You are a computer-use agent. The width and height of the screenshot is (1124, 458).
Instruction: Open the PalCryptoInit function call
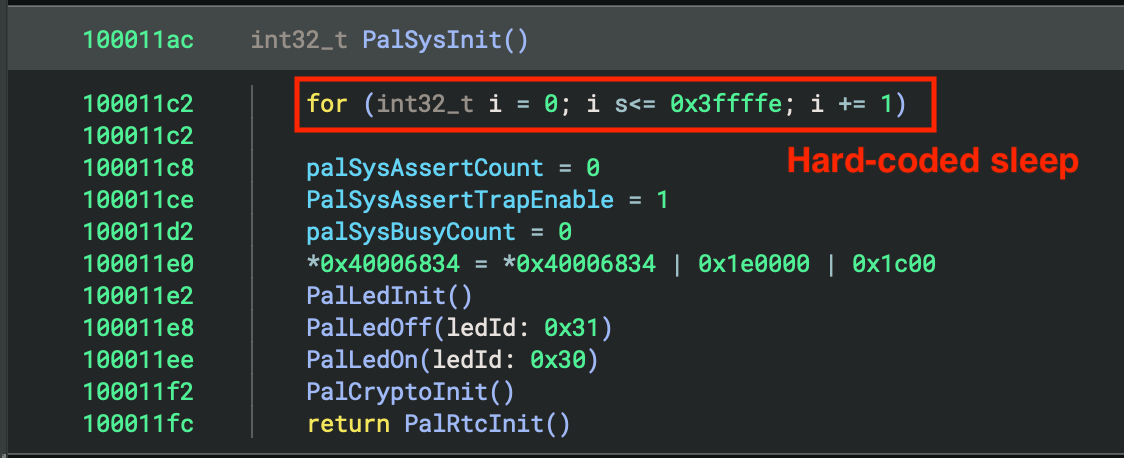tap(396, 392)
